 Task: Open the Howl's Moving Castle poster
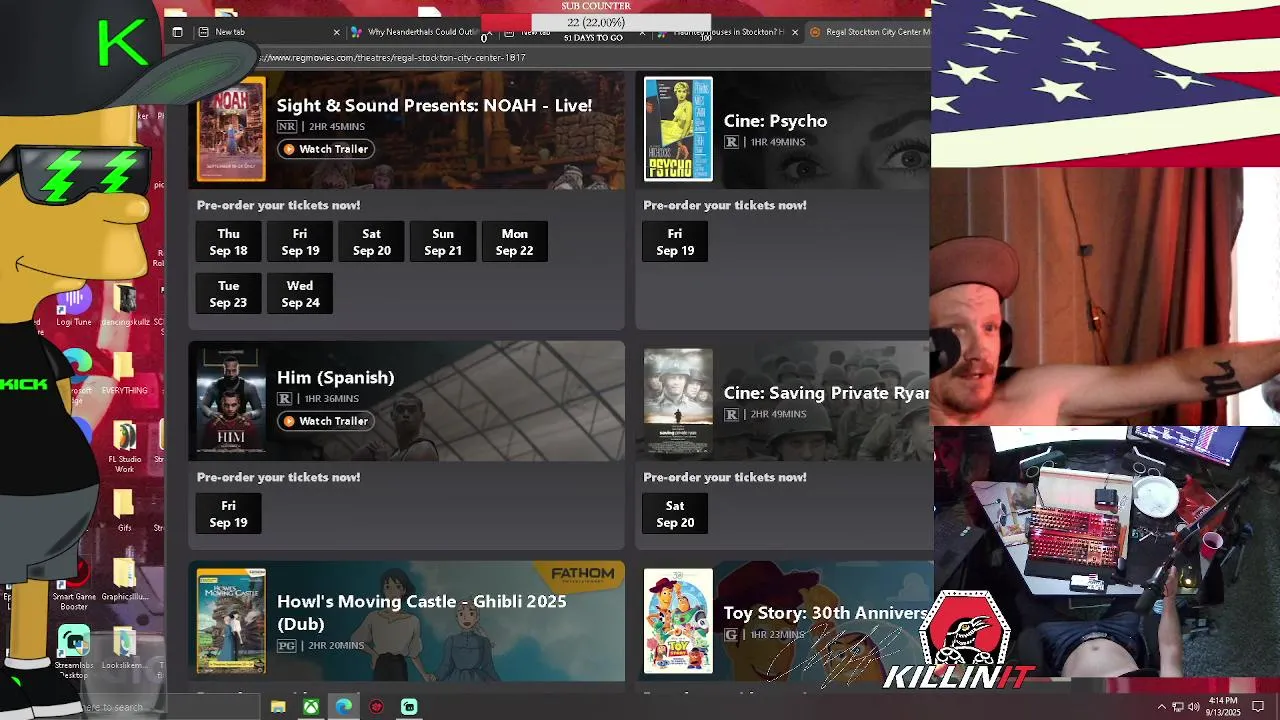tap(231, 621)
